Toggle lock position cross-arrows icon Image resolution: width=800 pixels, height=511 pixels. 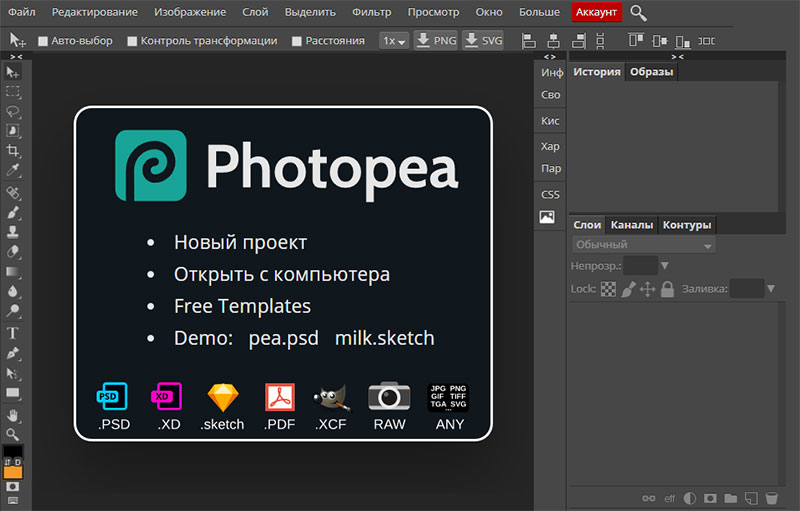(x=647, y=289)
